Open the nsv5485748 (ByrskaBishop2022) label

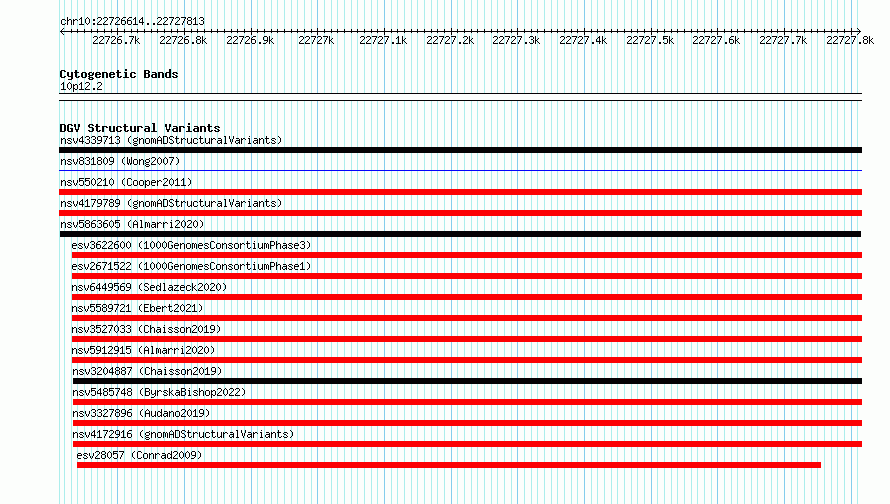point(159,392)
